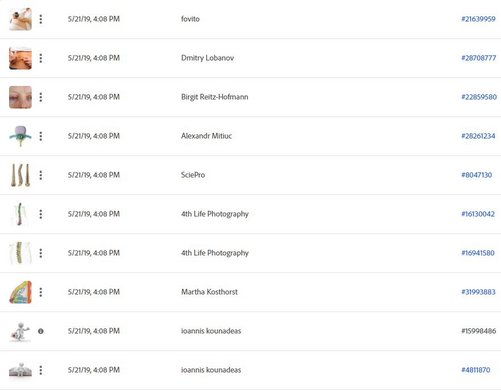The width and height of the screenshot is (501, 390).
Task: Open the three-dot menu in SciePro row
Action: point(41,175)
